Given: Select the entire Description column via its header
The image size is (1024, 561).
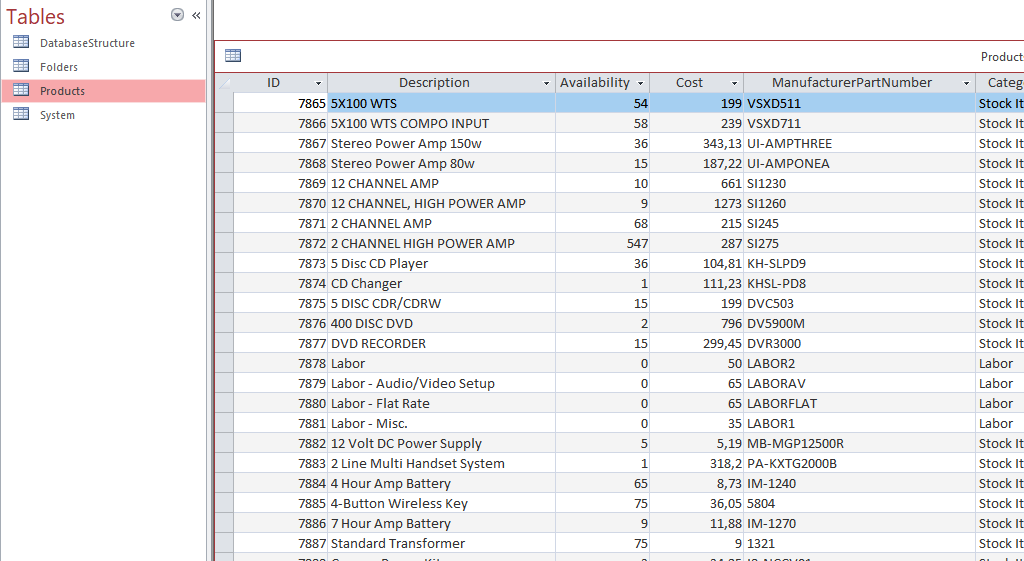Looking at the screenshot, I should 433,83.
